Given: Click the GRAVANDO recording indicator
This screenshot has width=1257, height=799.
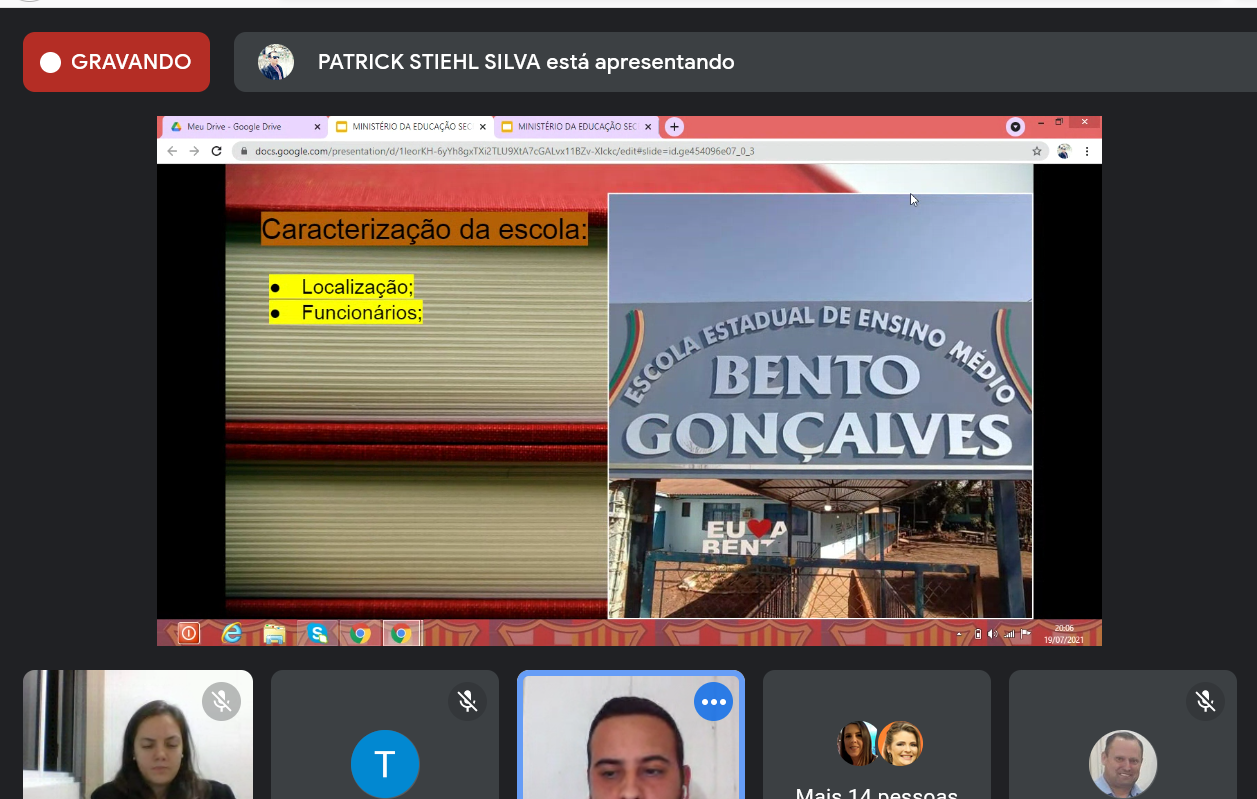Looking at the screenshot, I should [116, 62].
